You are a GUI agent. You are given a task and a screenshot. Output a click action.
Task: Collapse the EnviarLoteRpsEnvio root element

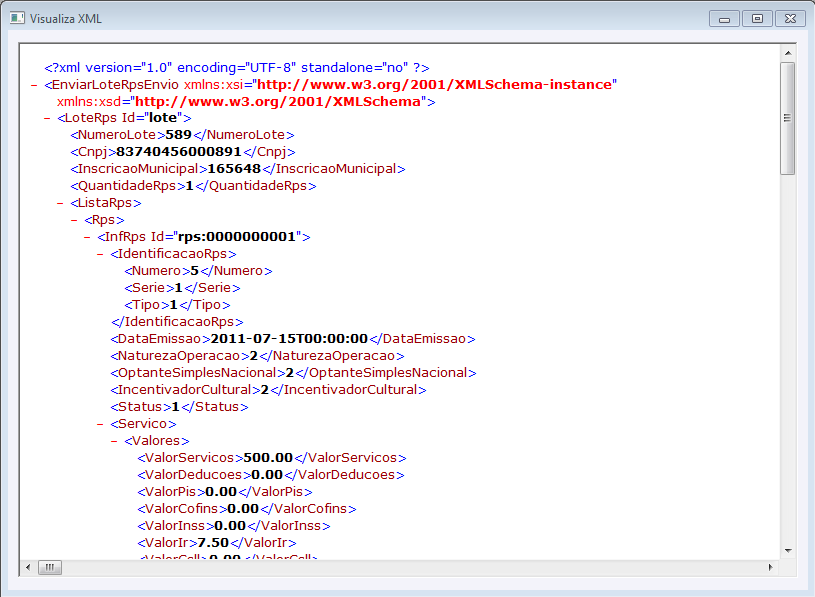coord(34,84)
